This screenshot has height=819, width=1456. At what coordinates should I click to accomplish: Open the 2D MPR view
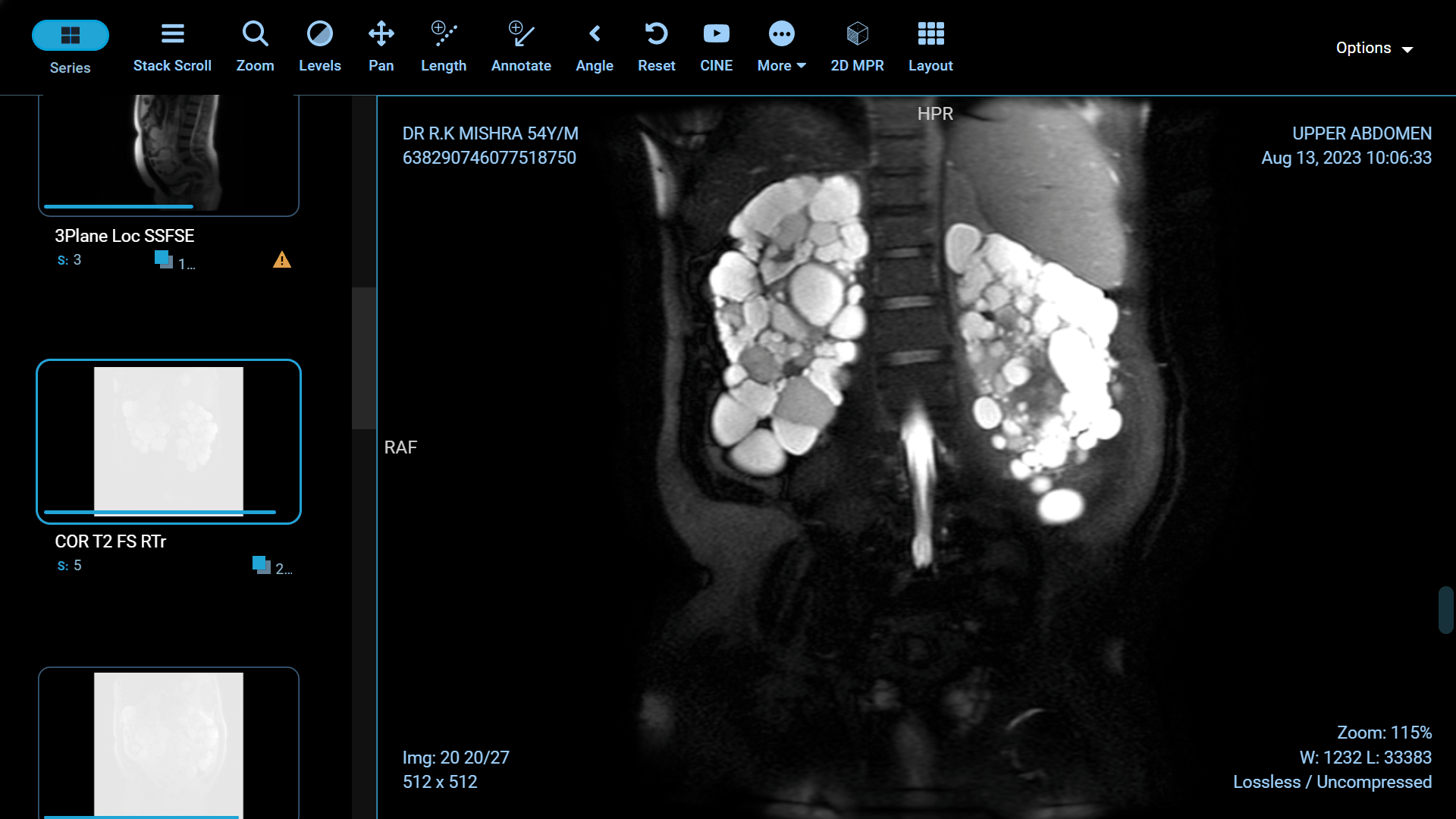[857, 45]
